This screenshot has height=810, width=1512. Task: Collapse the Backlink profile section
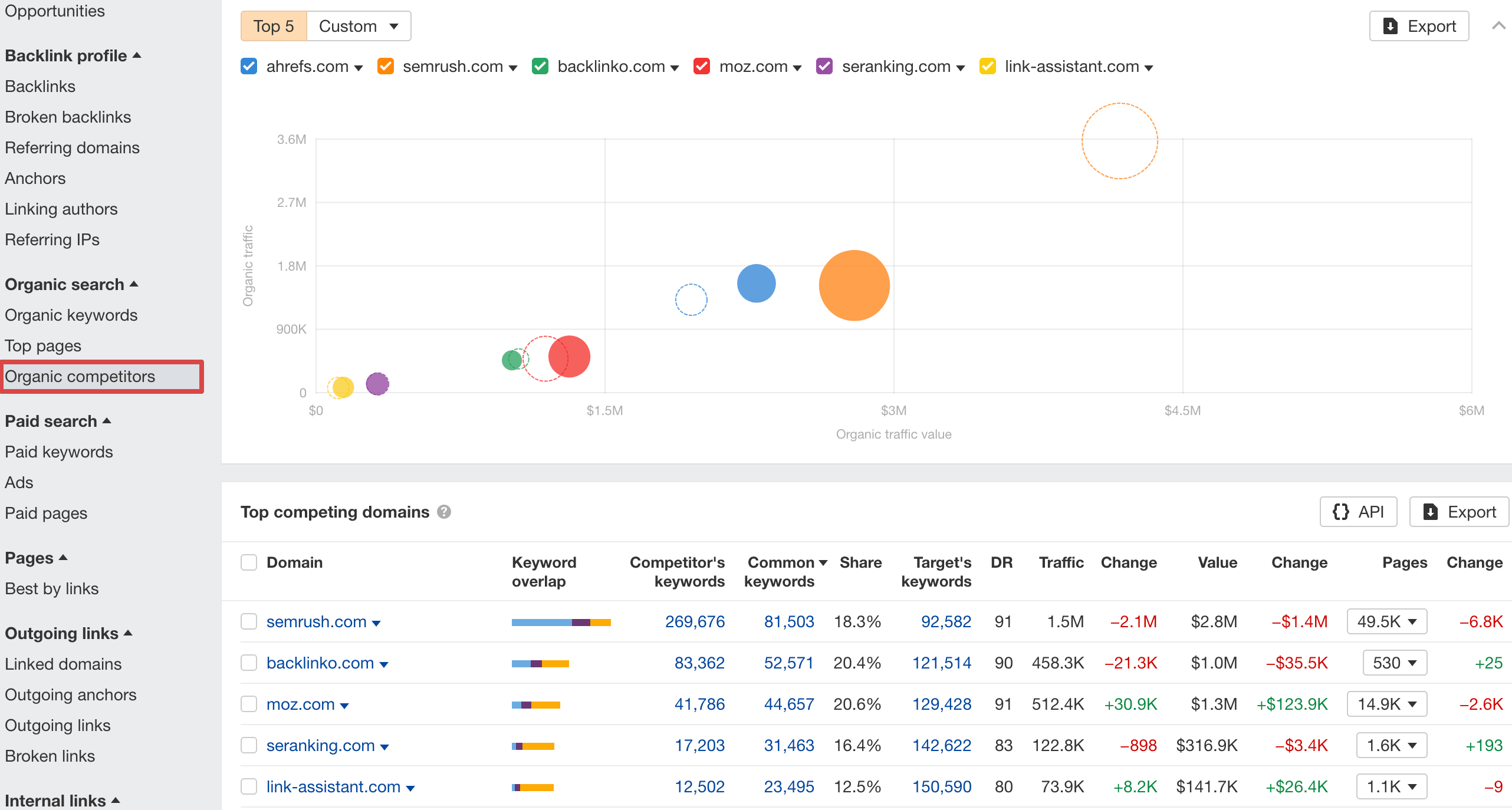73,55
